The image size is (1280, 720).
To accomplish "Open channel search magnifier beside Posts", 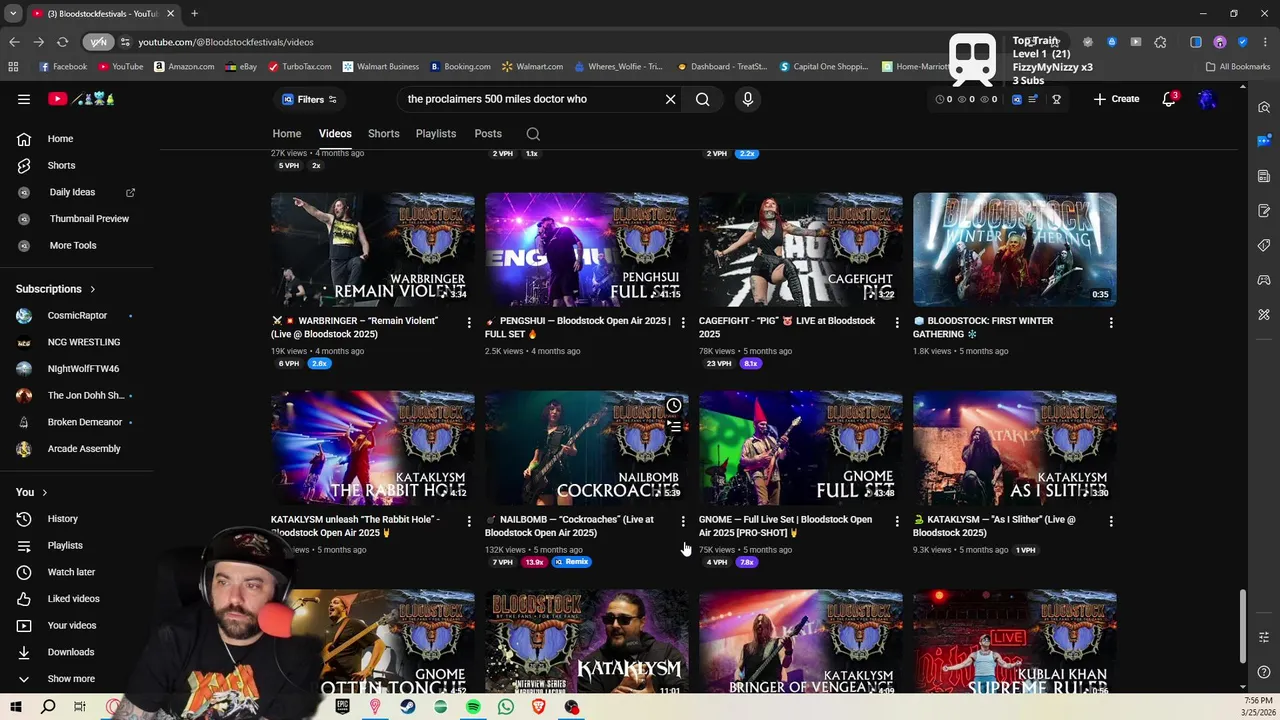I will [533, 134].
